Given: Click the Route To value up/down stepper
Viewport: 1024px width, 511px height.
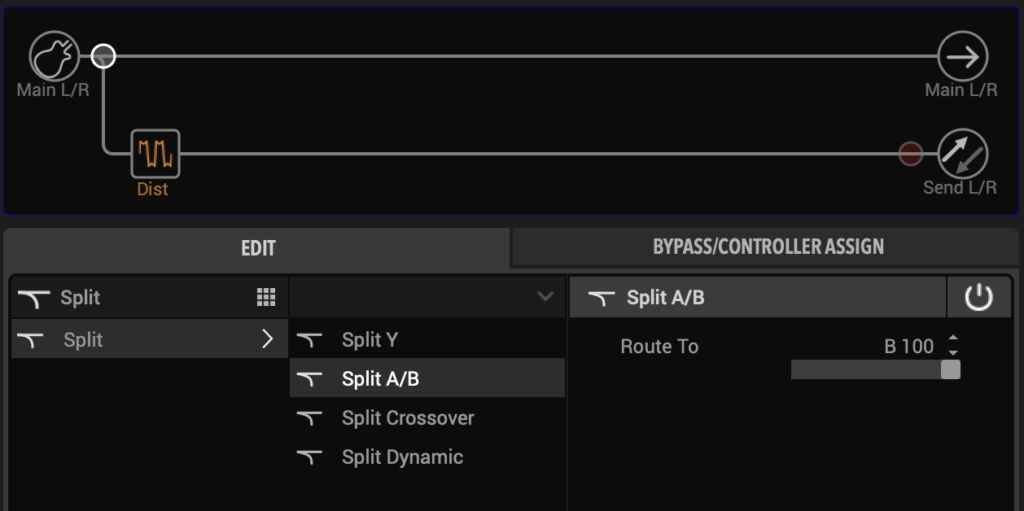Looking at the screenshot, I should pyautogui.click(x=953, y=345).
